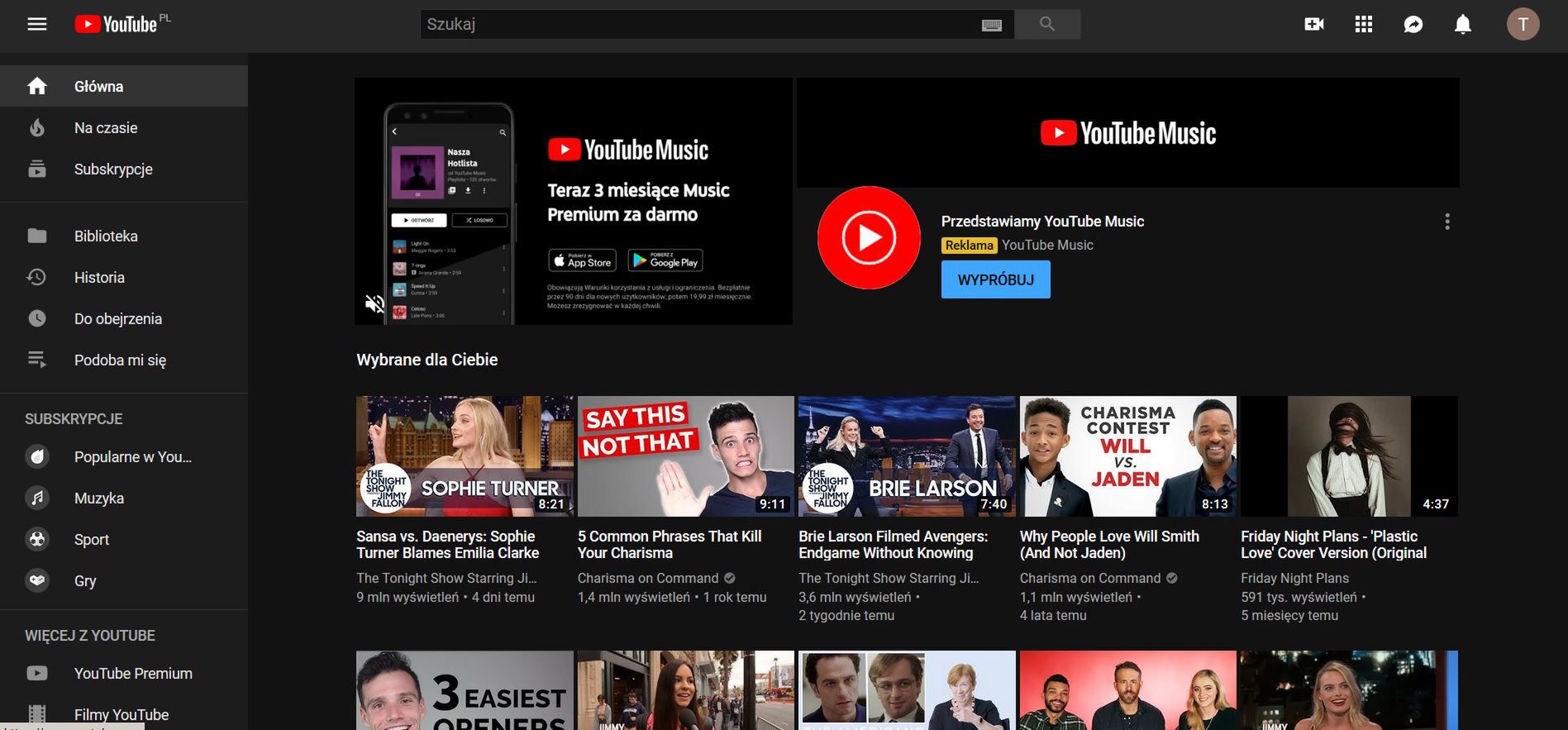The image size is (1568, 730).
Task: Click the Biblioteka folder icon
Action: click(37, 236)
